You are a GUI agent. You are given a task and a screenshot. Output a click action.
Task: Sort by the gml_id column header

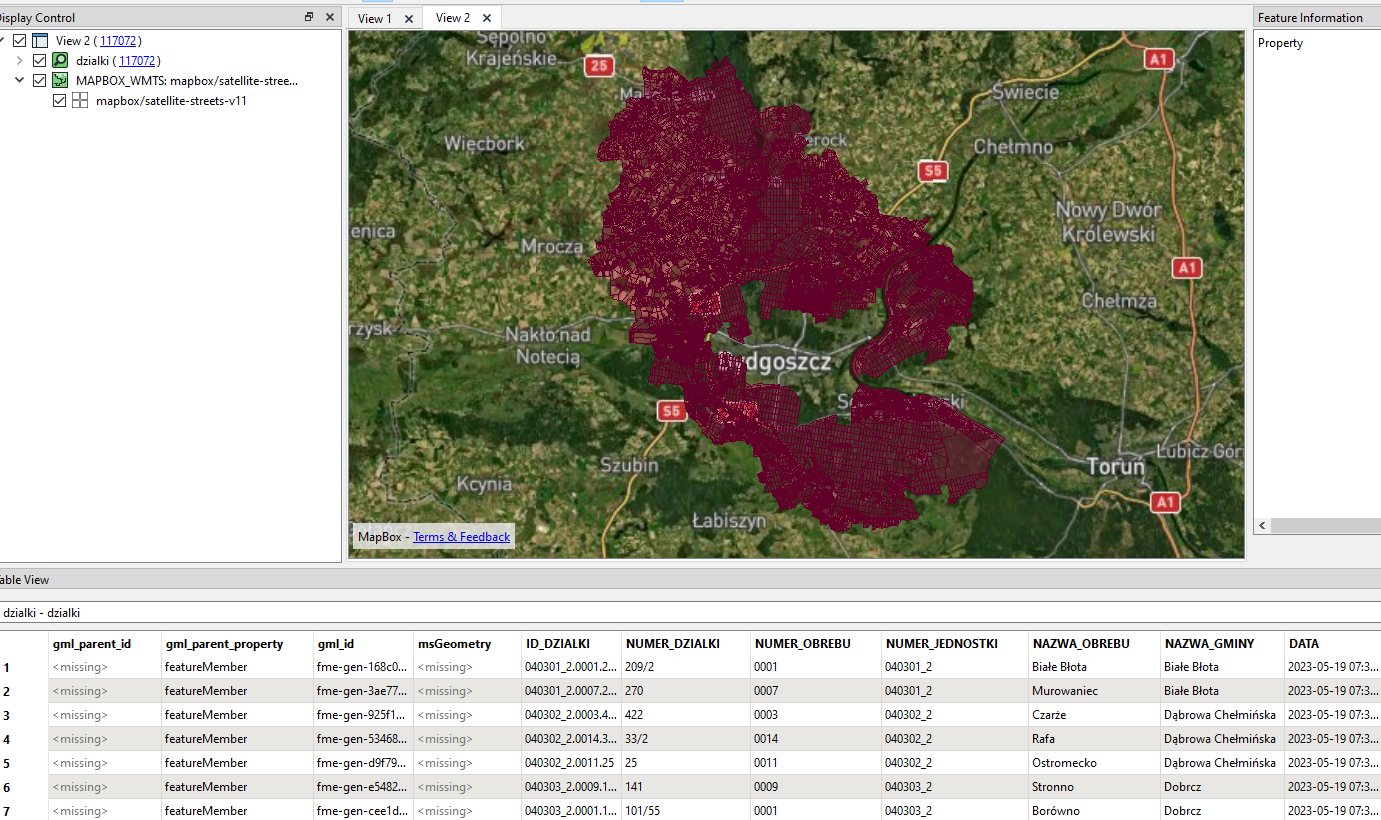point(362,643)
